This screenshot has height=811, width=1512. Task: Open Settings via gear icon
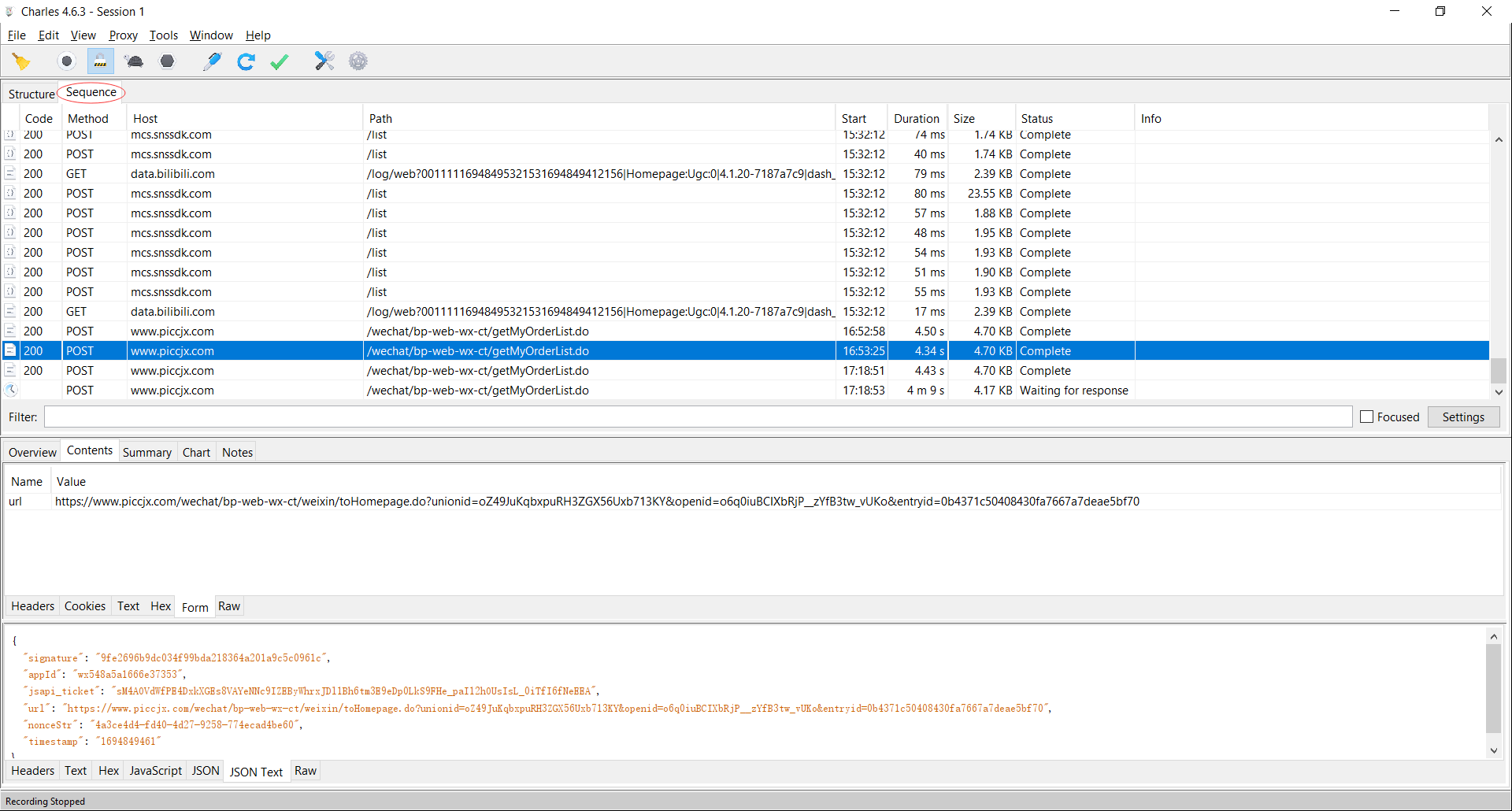tap(358, 61)
